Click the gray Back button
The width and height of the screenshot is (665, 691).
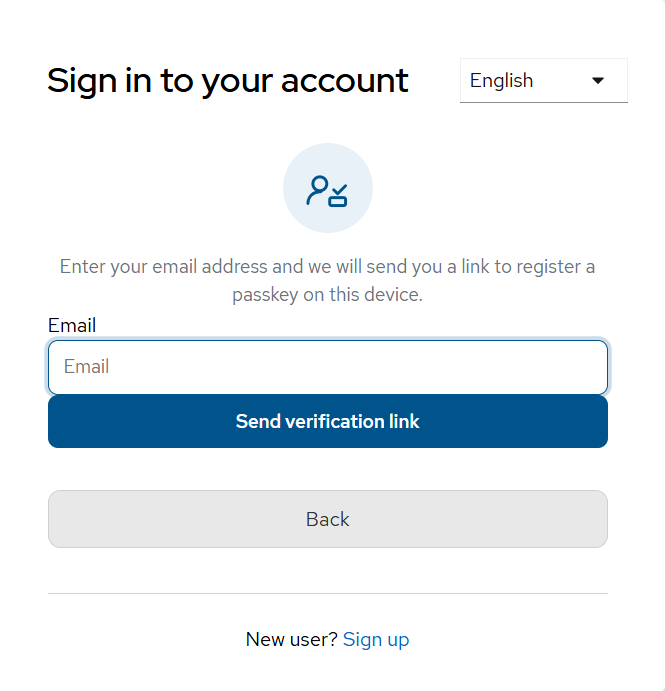click(x=327, y=519)
